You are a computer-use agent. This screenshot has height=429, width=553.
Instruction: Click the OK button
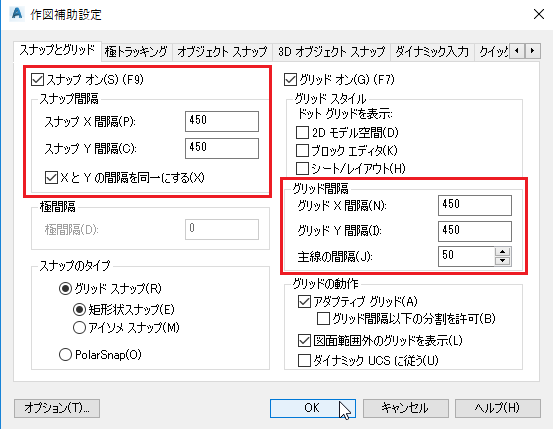[312, 408]
